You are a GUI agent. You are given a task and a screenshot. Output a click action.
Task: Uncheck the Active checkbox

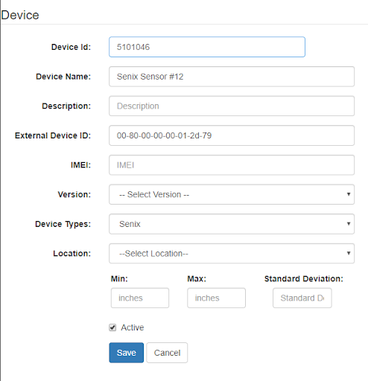pyautogui.click(x=113, y=328)
